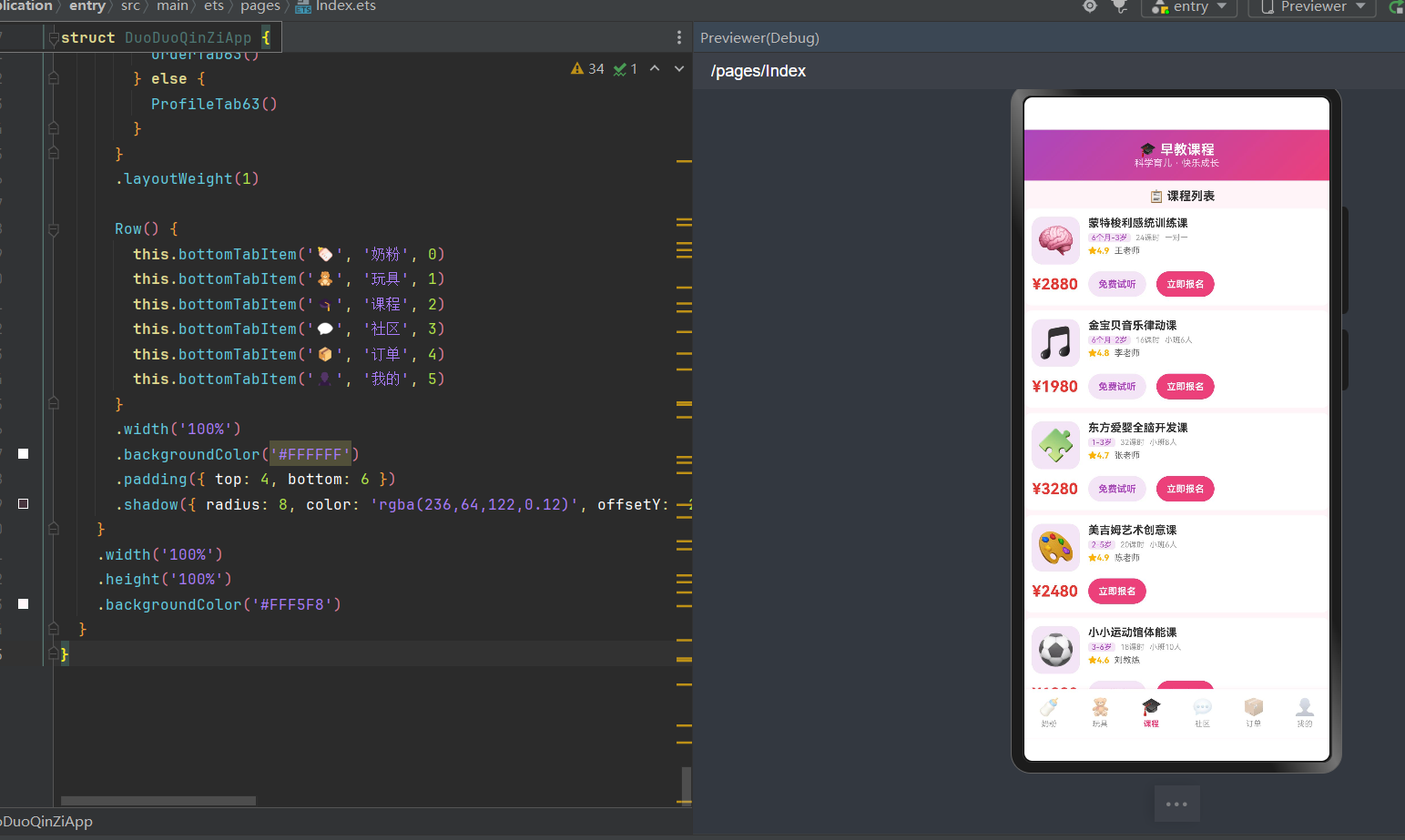Tap the 奶粉 bottle tab in preview

pyautogui.click(x=1049, y=713)
